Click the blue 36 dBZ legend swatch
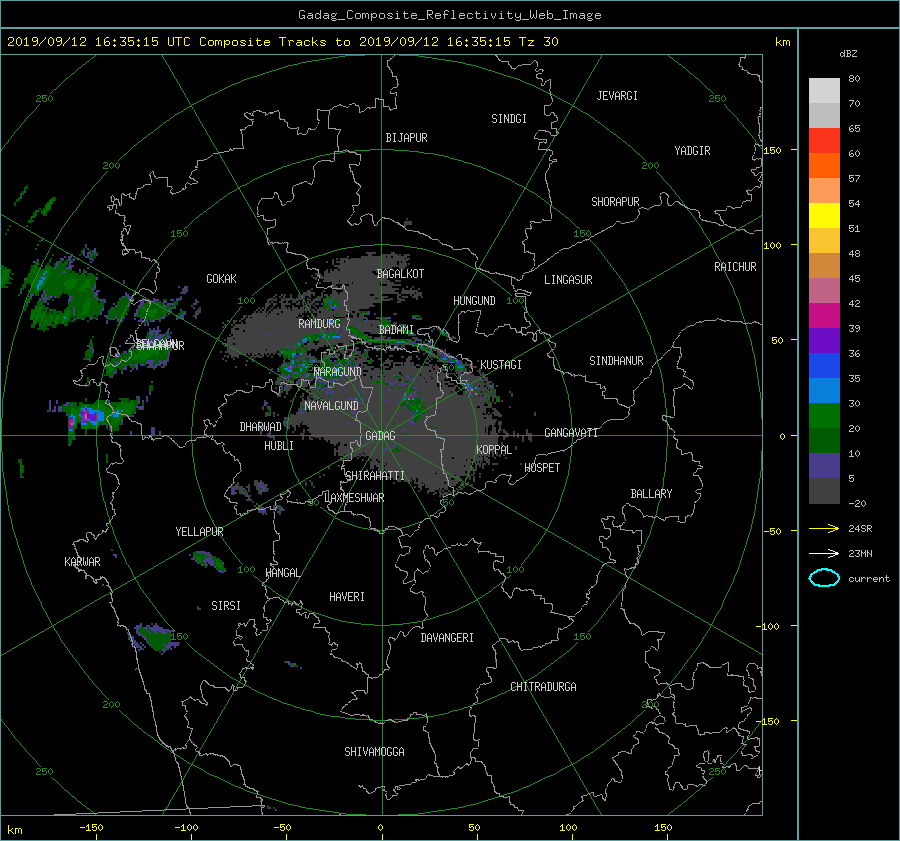The width and height of the screenshot is (900, 841). tap(824, 365)
